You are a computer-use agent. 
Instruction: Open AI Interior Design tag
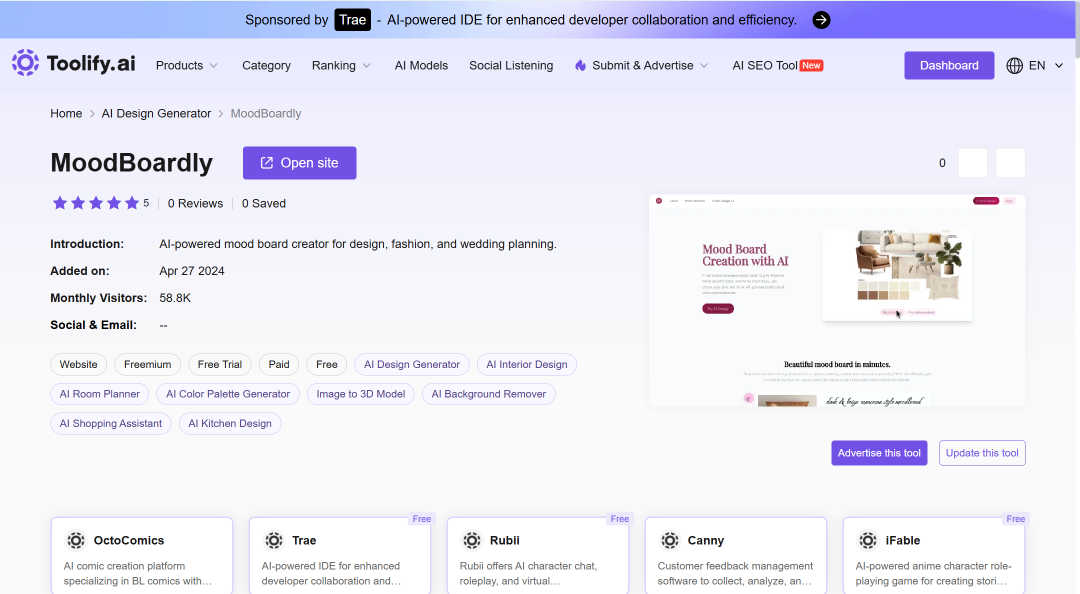[x=527, y=365]
